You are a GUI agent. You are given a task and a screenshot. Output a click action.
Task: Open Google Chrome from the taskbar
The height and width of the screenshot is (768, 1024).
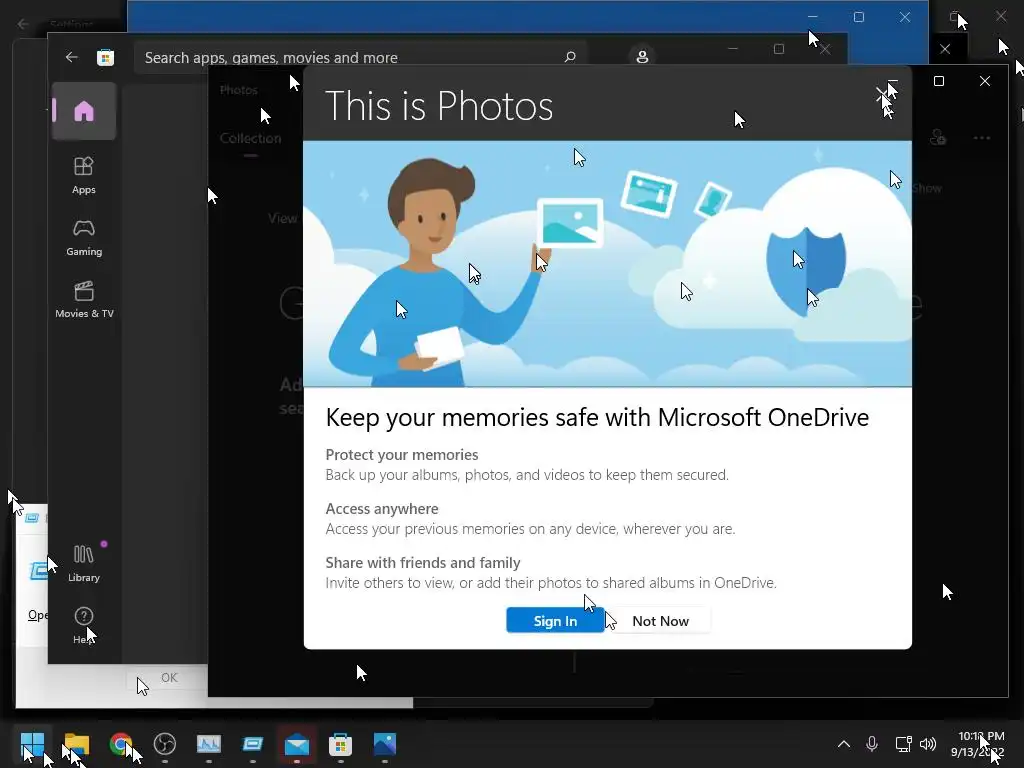(x=120, y=743)
